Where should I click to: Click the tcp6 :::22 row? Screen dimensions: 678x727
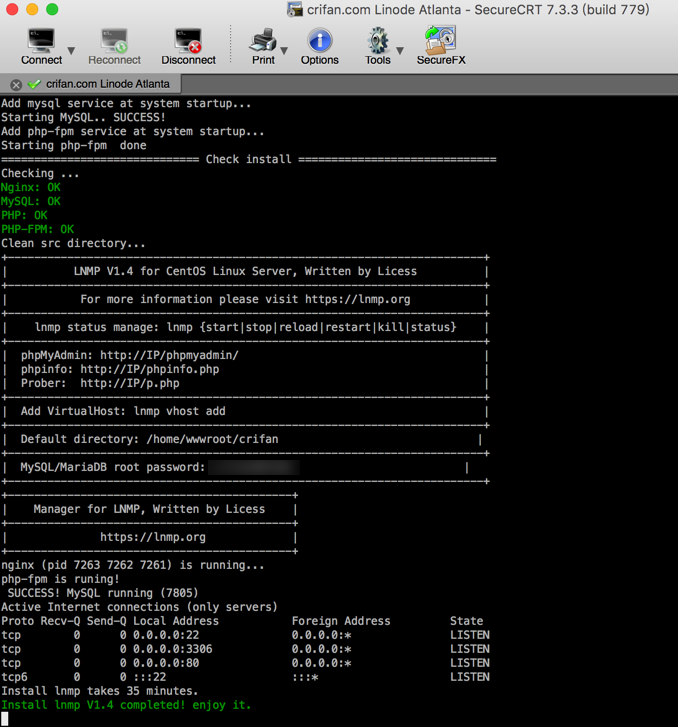pos(245,677)
